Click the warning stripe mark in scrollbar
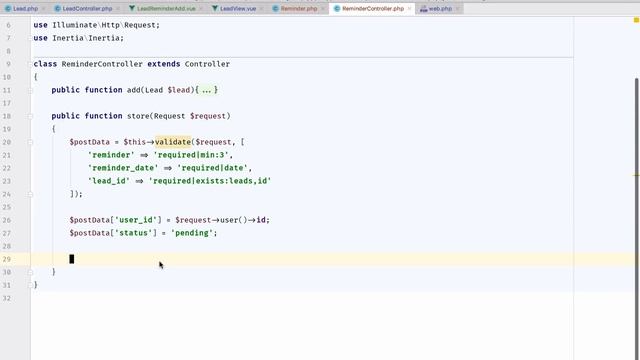Viewport: 640px width, 360px height. [636, 175]
